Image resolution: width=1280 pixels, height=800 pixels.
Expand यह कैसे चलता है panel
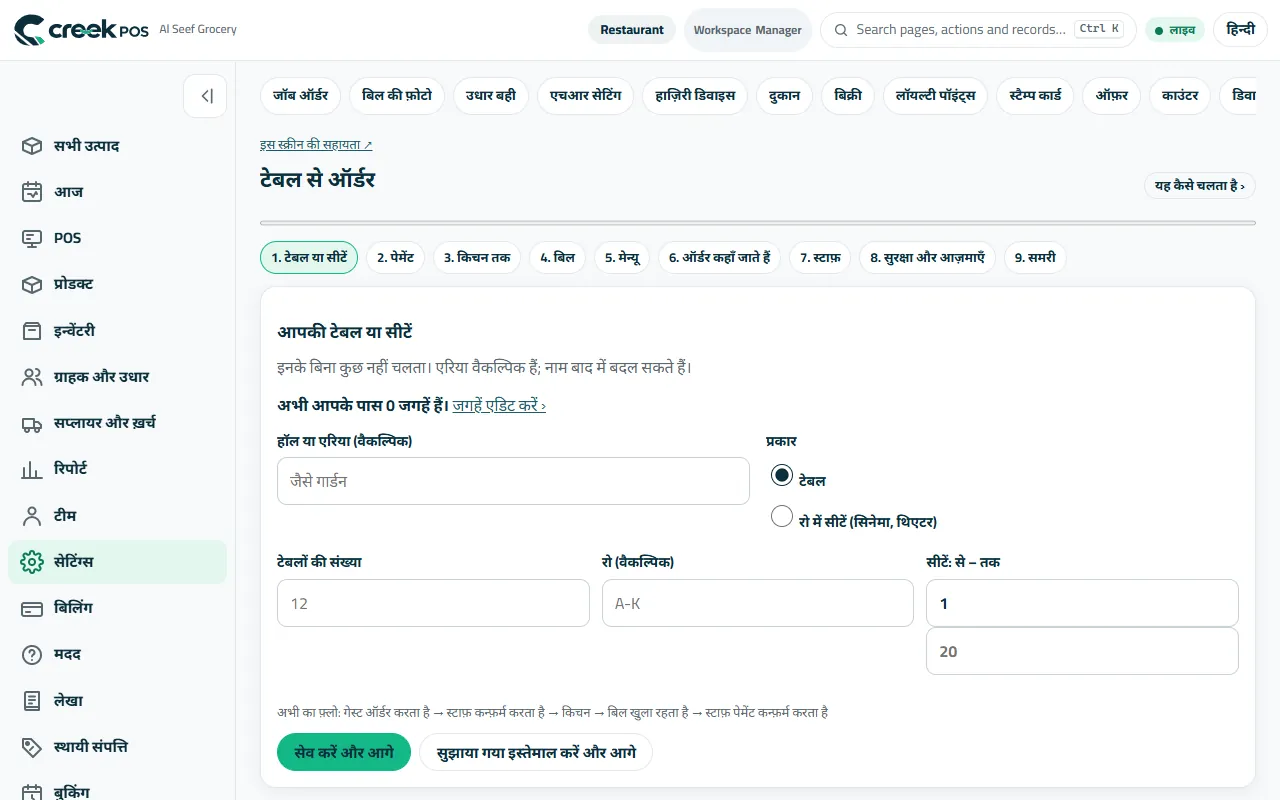(x=1200, y=185)
